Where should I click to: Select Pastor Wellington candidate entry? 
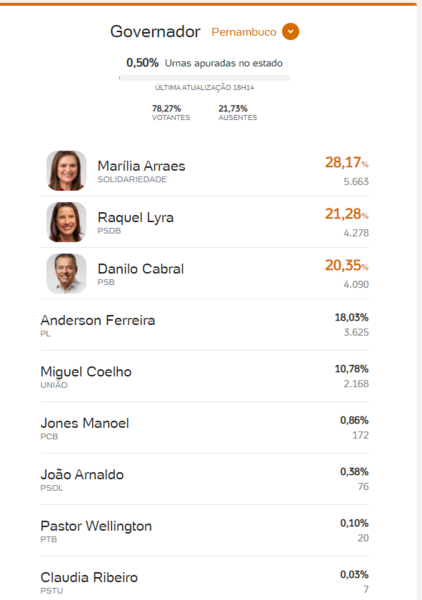pos(205,530)
